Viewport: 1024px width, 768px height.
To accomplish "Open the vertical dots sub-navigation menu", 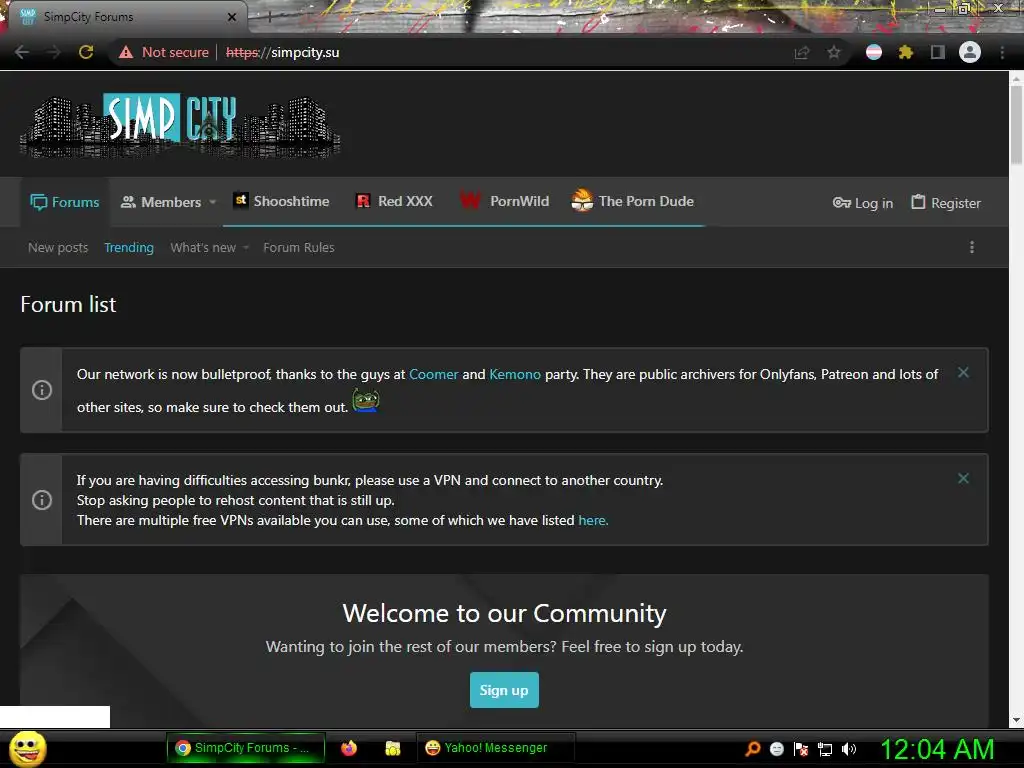I will (972, 247).
